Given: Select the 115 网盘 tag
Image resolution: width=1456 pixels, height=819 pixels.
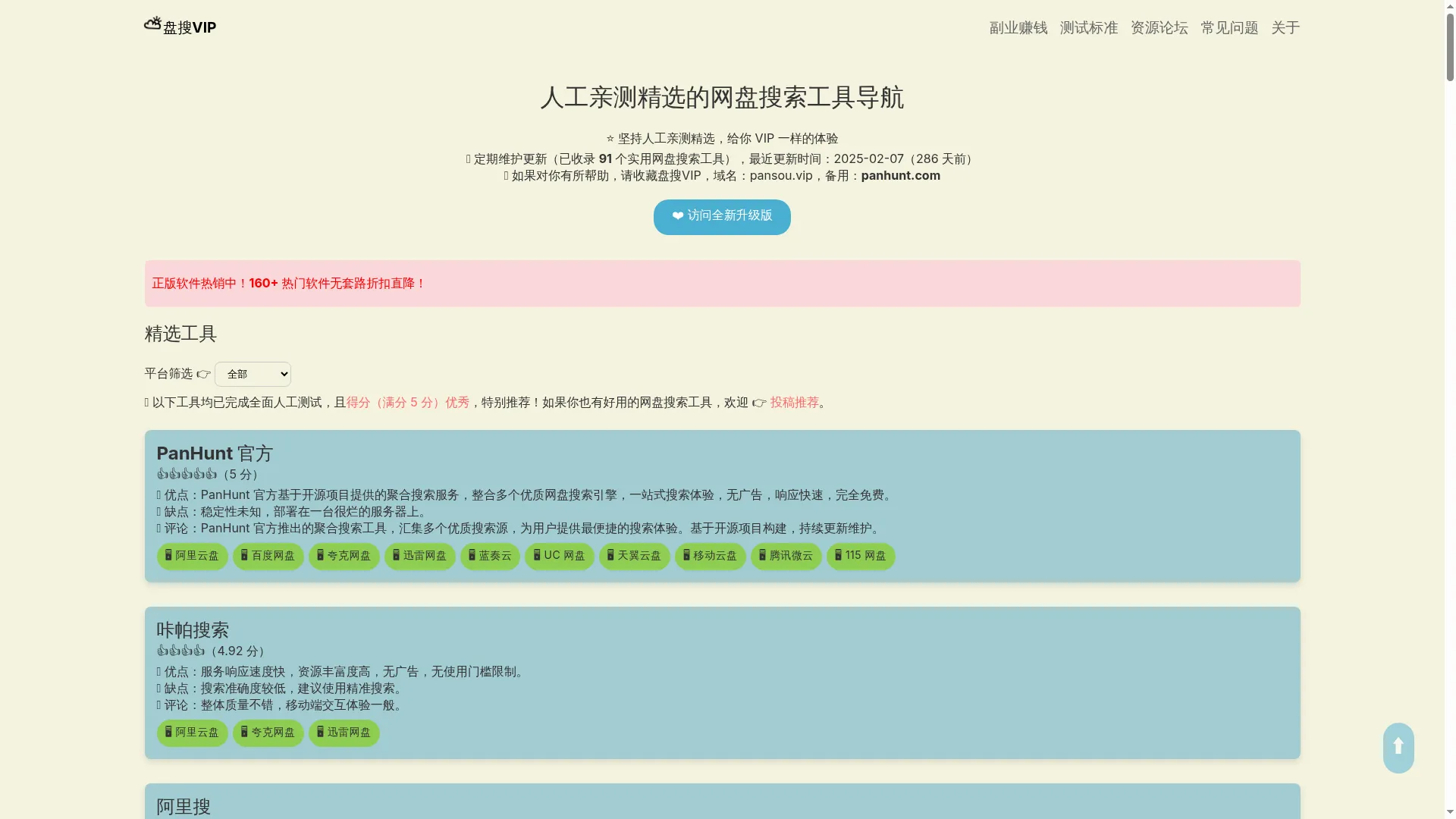Looking at the screenshot, I should pyautogui.click(x=861, y=556).
